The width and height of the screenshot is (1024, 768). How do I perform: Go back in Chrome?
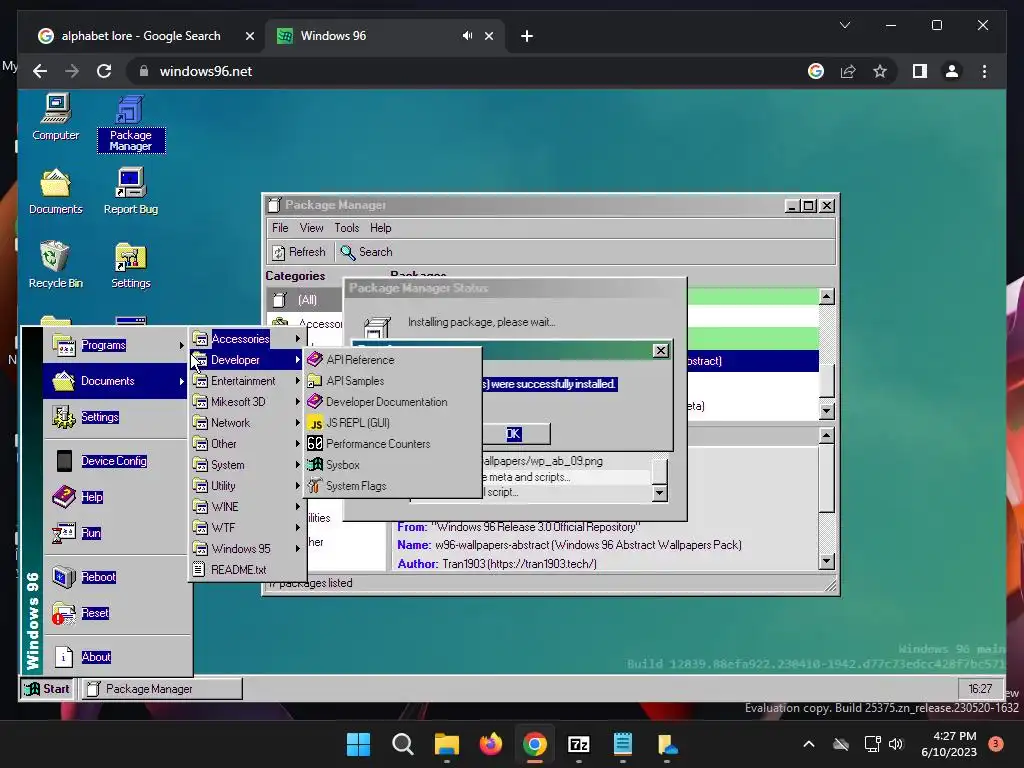[40, 71]
